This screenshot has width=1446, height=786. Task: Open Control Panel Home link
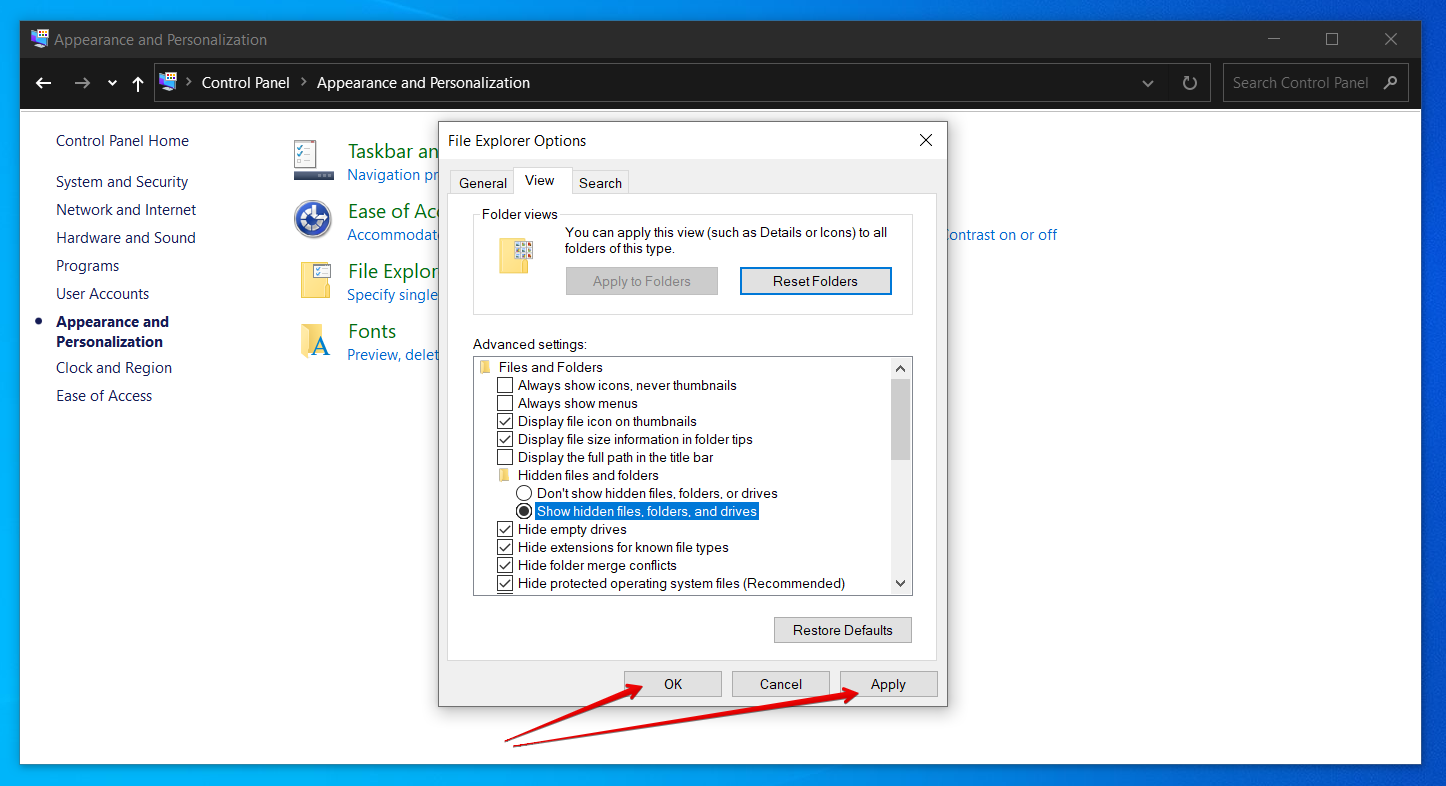point(122,141)
